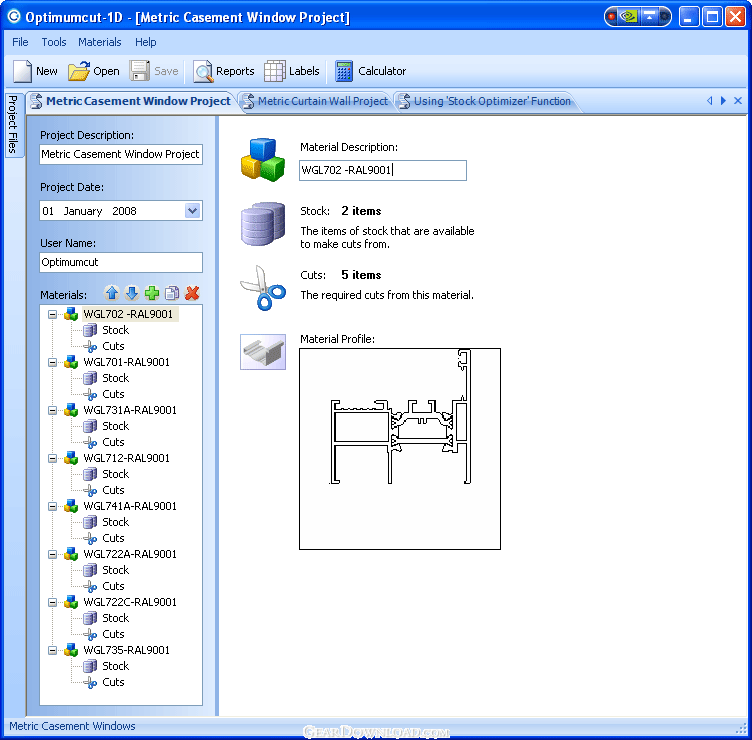
Task: Switch to Metric Curtain Wall Project tab
Action: [x=317, y=101]
